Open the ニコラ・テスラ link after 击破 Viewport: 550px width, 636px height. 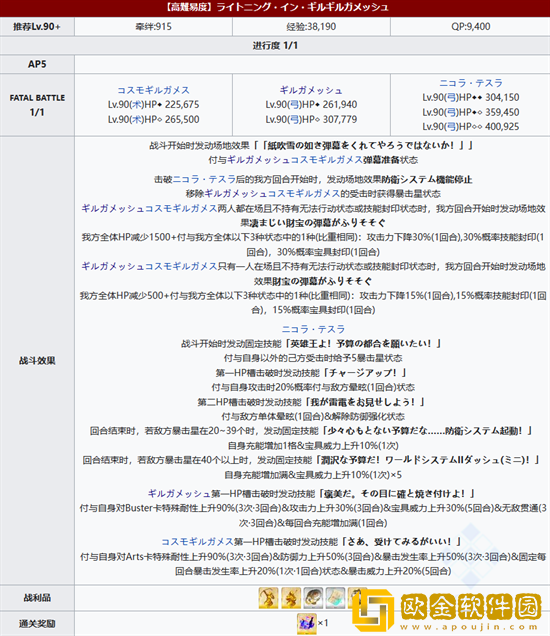tap(204, 179)
